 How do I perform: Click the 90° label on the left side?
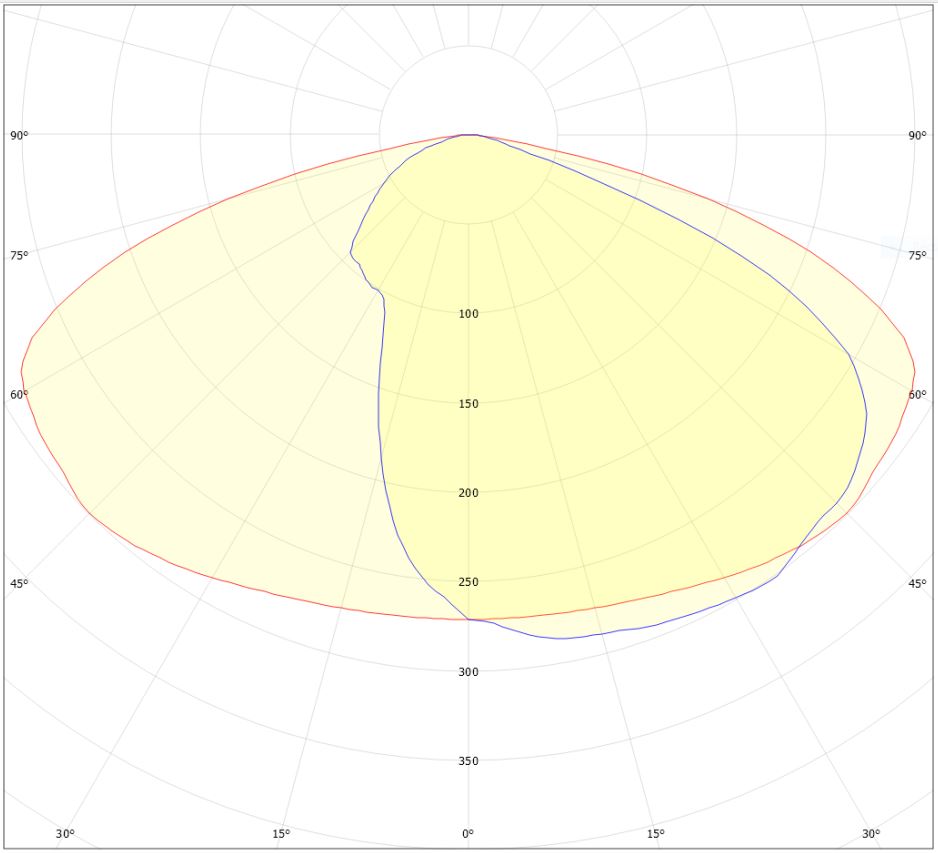(19, 135)
